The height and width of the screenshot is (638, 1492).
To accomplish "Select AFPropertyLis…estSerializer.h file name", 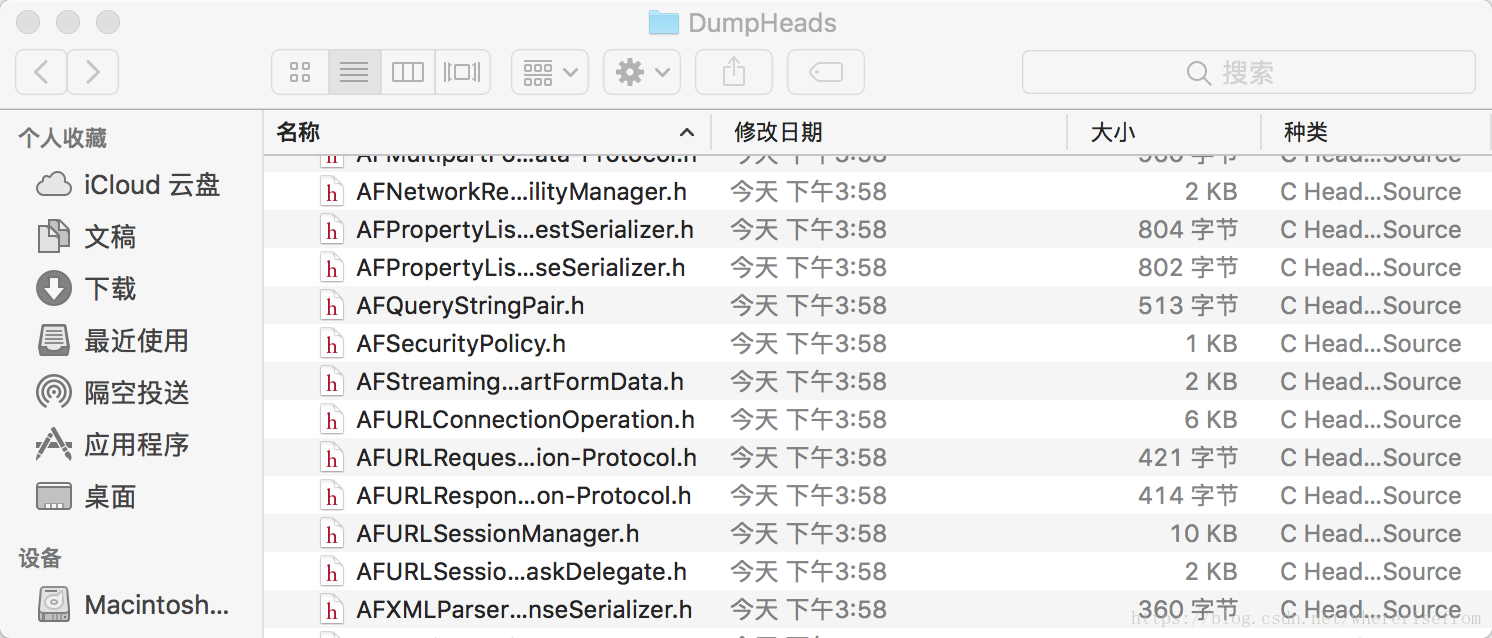I will pyautogui.click(x=525, y=230).
